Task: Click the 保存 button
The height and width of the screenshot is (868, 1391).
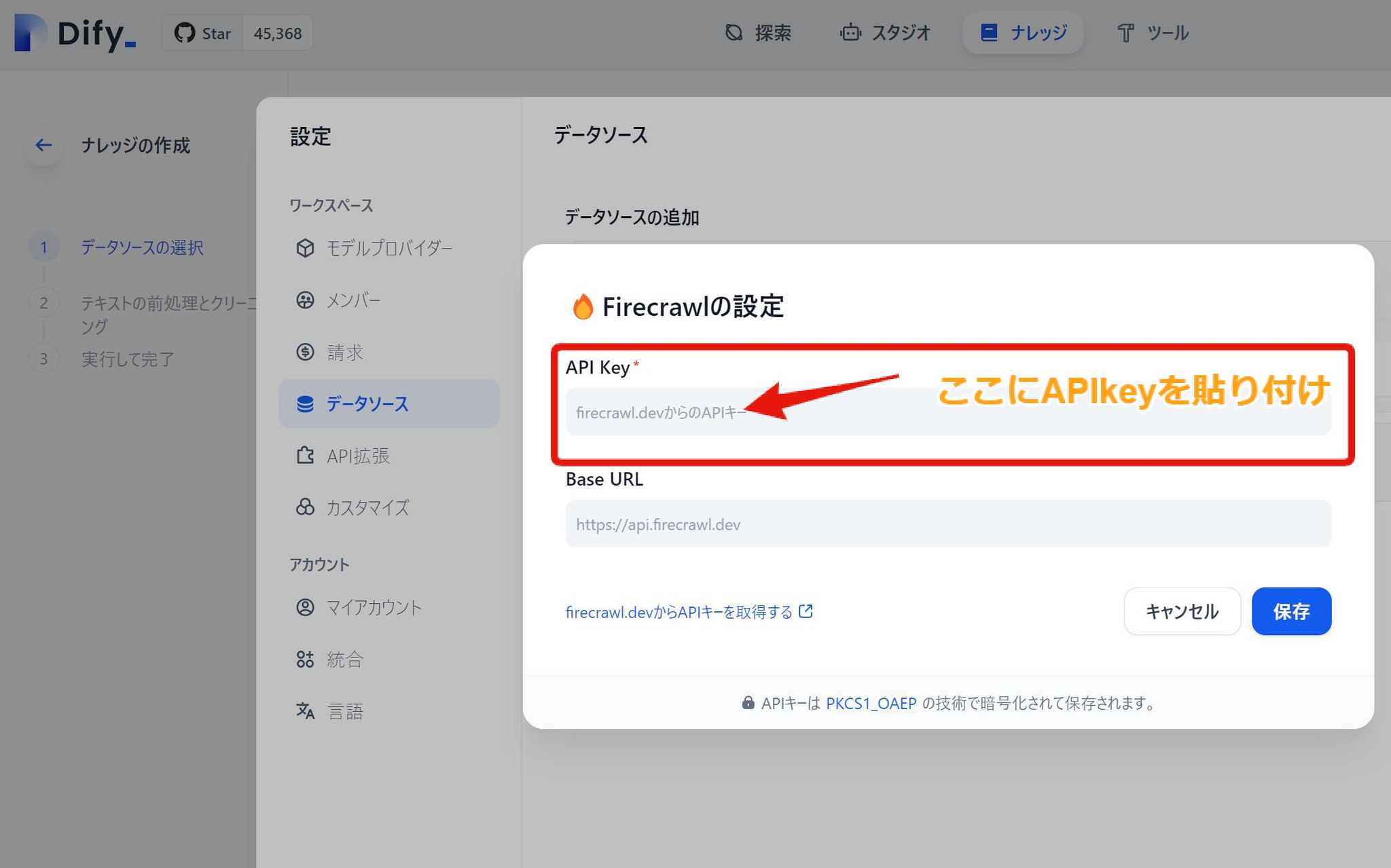Action: pos(1291,611)
